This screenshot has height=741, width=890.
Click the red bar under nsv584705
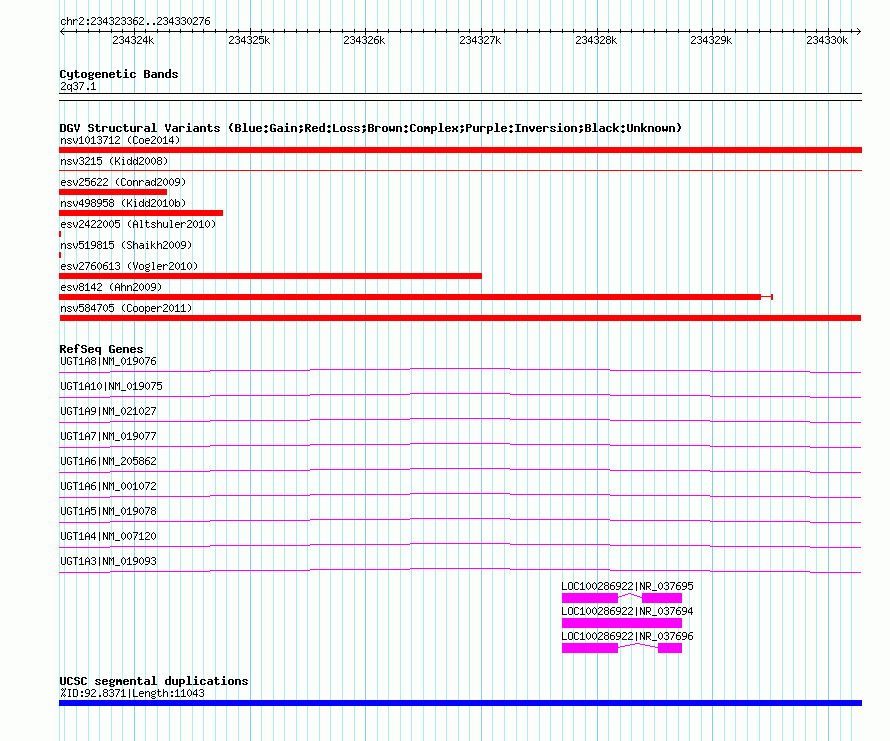click(460, 318)
